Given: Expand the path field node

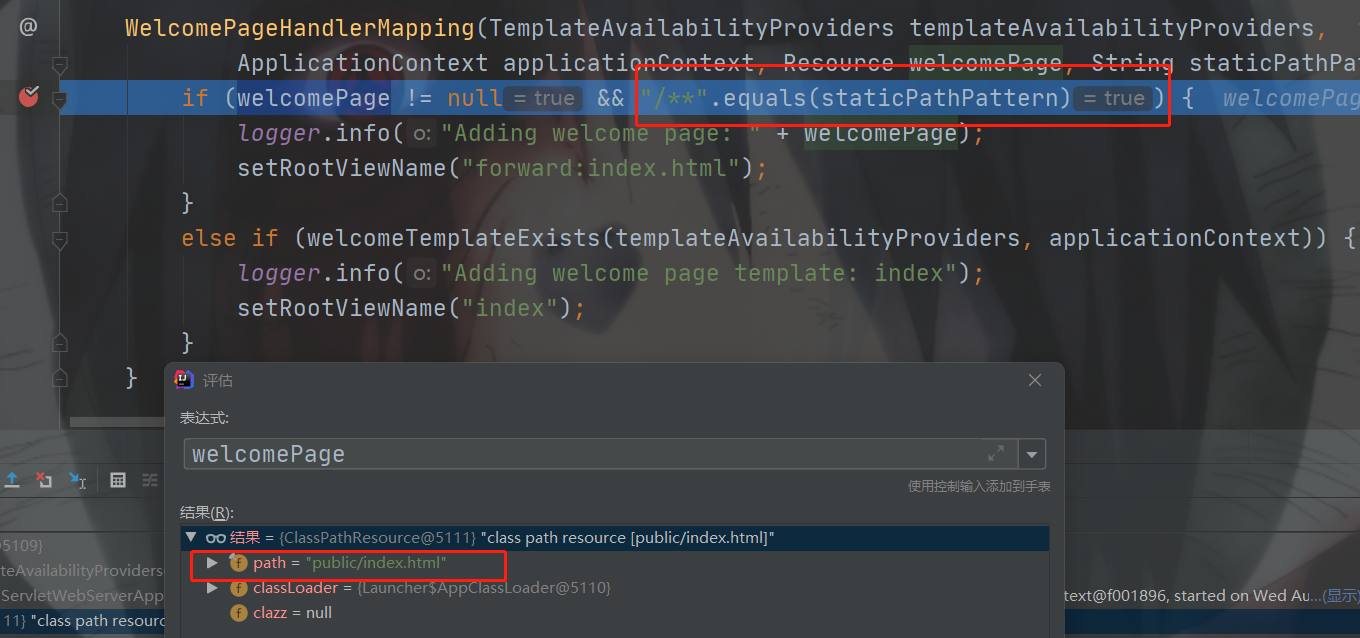Looking at the screenshot, I should [212, 563].
